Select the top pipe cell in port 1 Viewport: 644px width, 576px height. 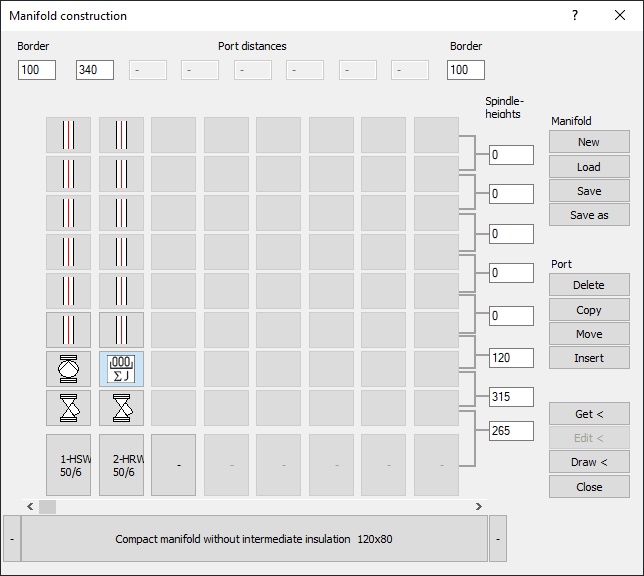(x=69, y=135)
